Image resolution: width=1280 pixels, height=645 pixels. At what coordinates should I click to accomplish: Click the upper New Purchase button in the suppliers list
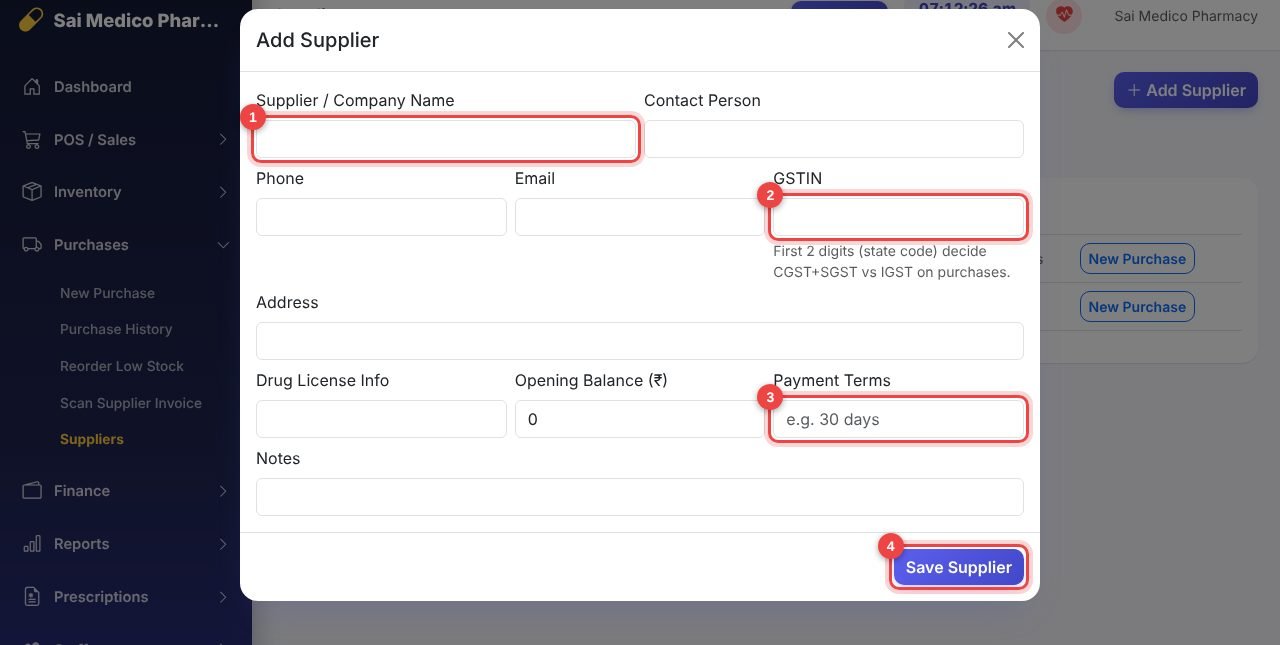pyautogui.click(x=1137, y=259)
